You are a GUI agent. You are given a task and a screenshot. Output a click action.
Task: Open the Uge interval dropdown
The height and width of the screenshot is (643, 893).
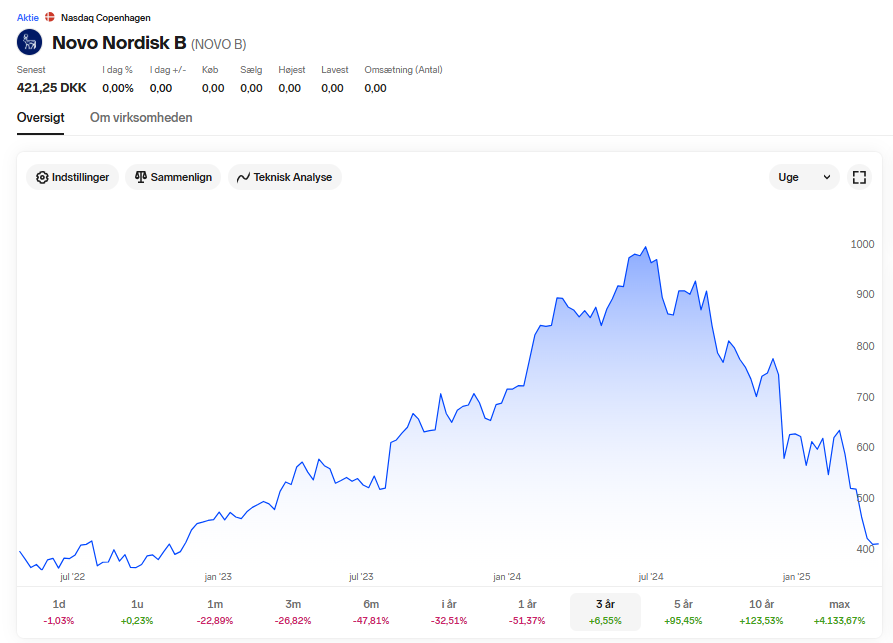tap(804, 177)
